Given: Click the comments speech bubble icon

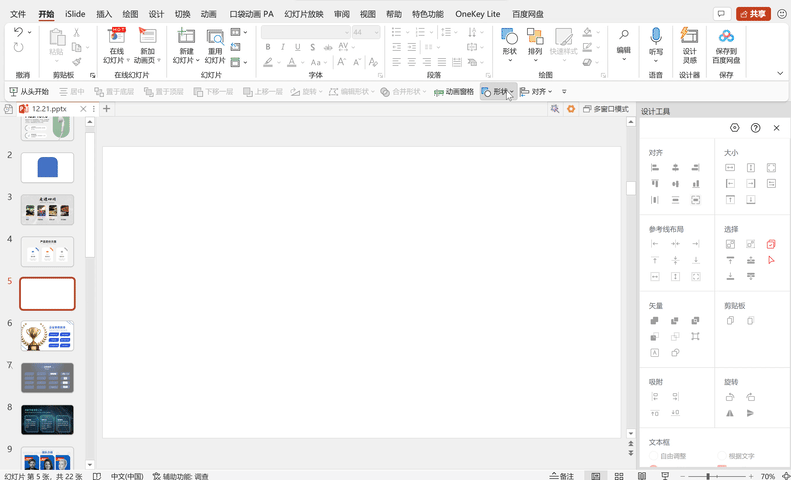Looking at the screenshot, I should point(722,14).
